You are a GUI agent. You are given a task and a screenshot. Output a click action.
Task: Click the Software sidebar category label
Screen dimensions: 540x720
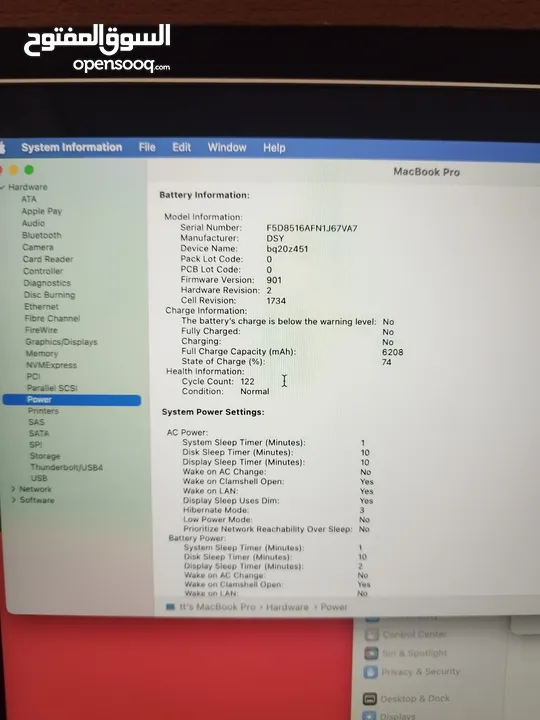coord(37,500)
